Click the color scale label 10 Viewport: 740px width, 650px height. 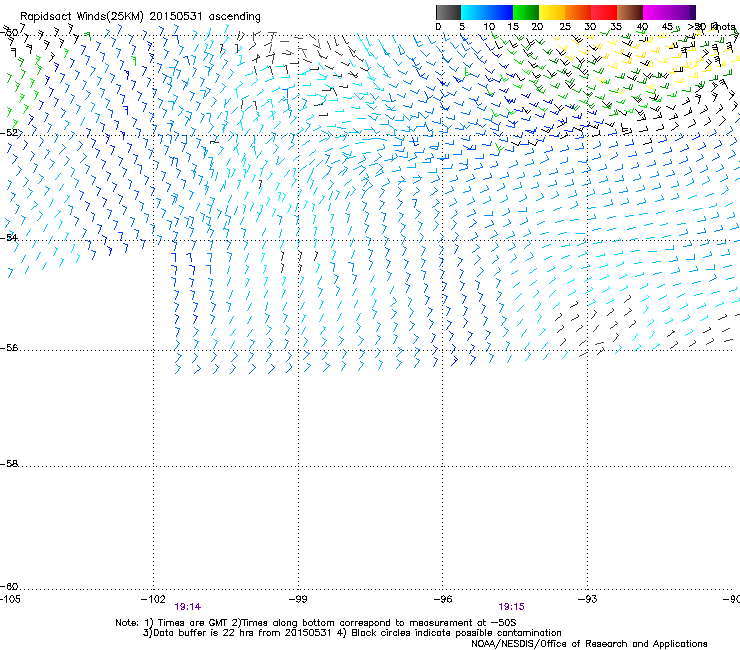tap(489, 27)
